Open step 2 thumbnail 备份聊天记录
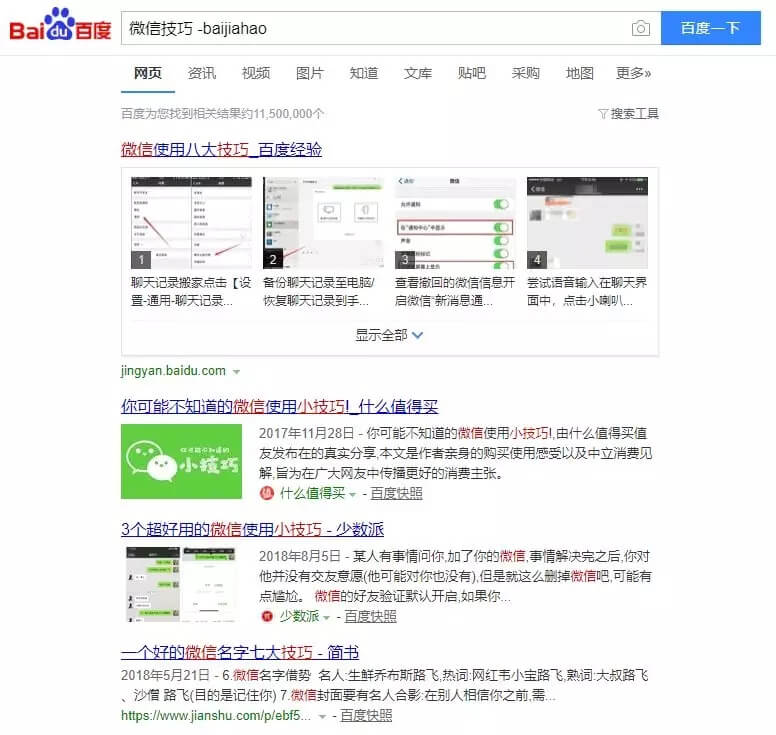This screenshot has width=776, height=735. pyautogui.click(x=323, y=222)
